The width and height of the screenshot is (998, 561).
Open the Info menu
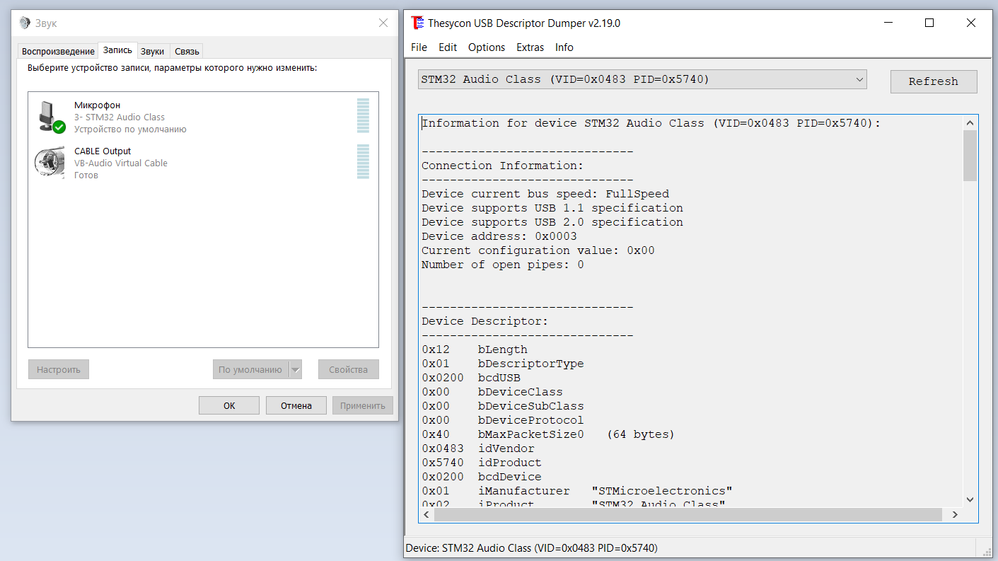coord(564,47)
